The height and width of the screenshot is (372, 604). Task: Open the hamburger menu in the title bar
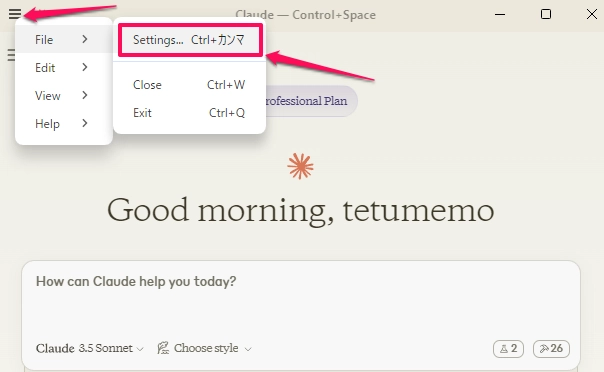[x=15, y=14]
